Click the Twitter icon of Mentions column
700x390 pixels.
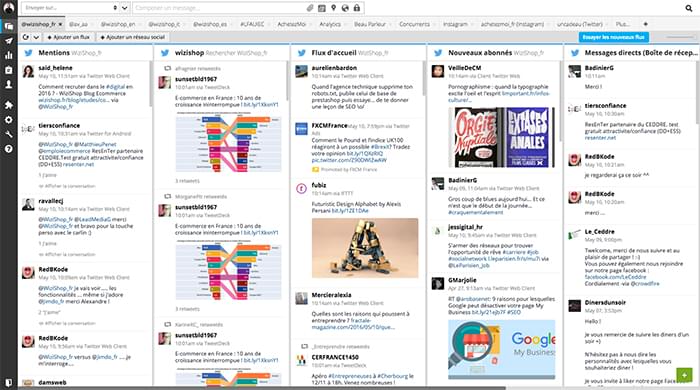point(29,53)
